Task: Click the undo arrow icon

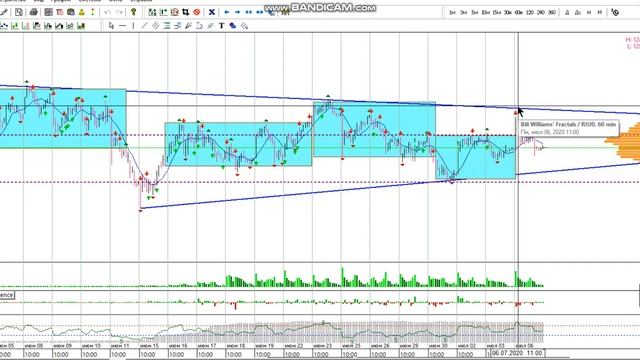Action: click(108, 12)
